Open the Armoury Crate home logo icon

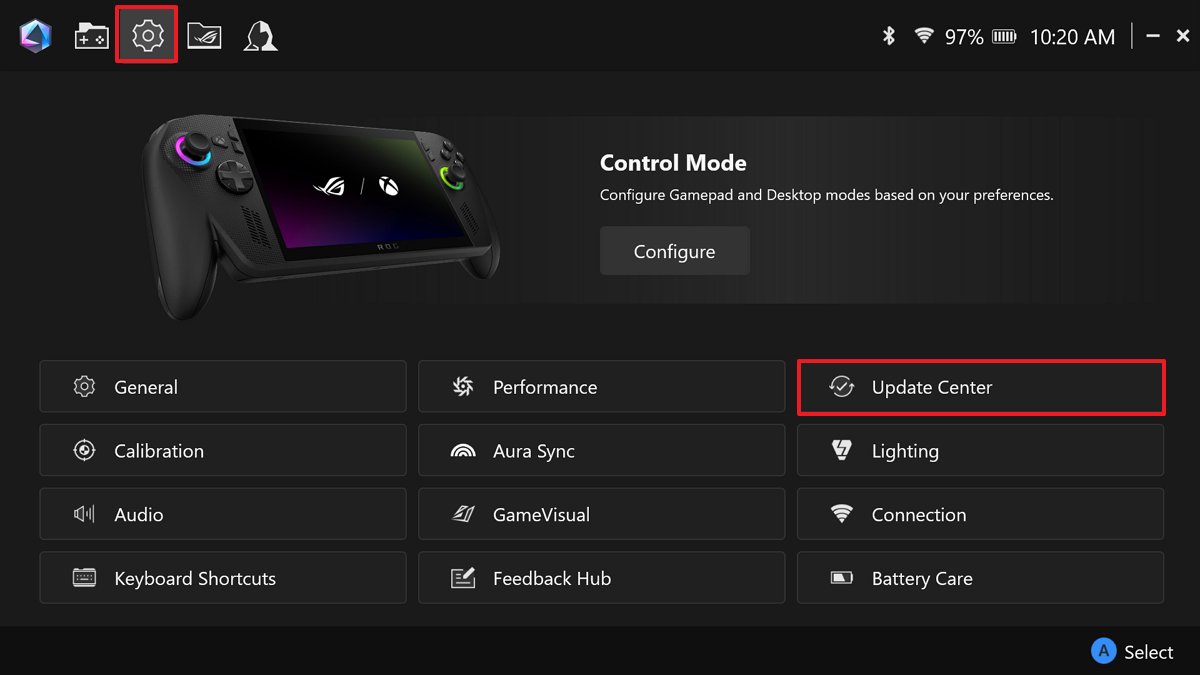35,36
